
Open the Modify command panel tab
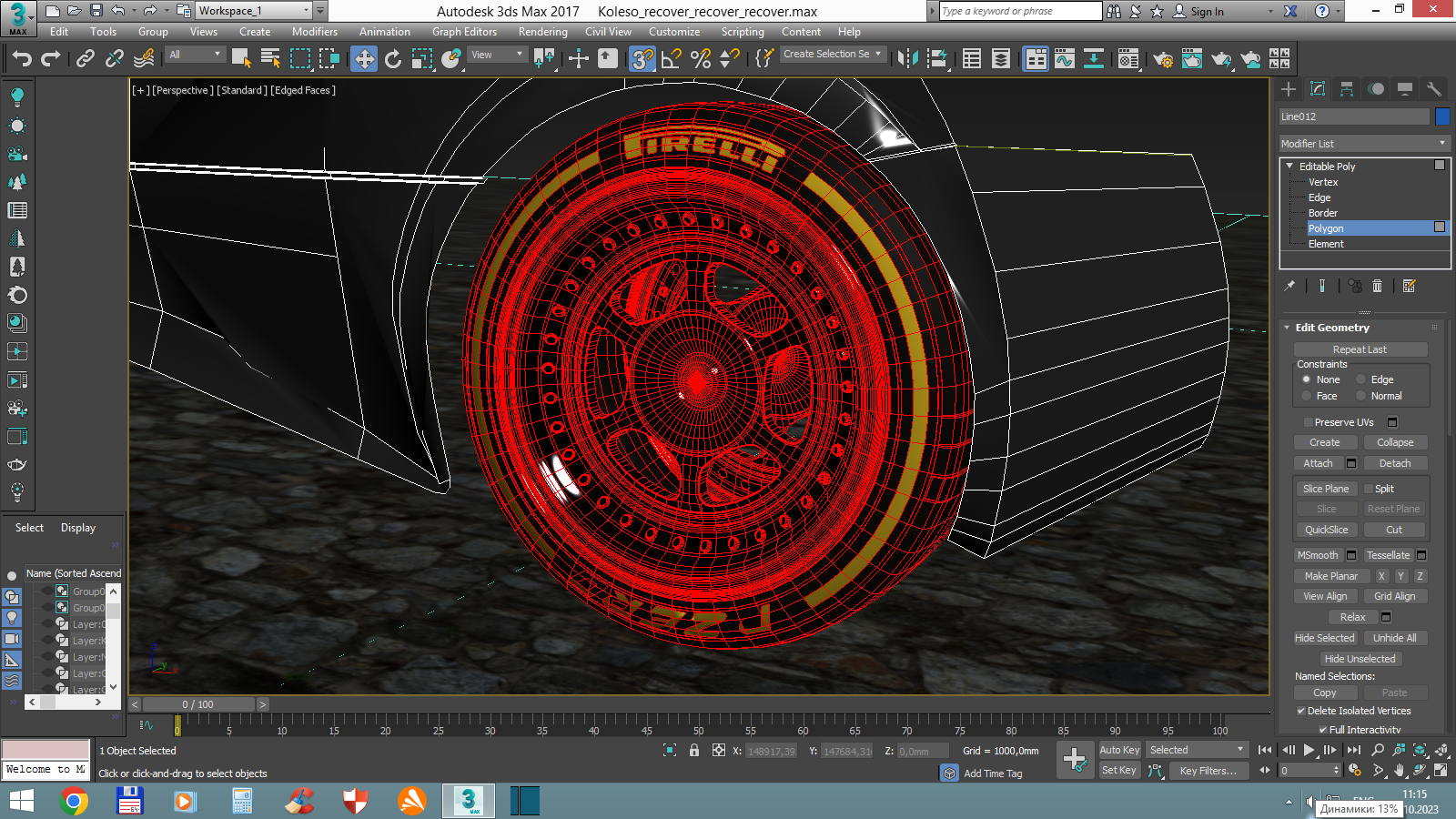pos(1318,88)
